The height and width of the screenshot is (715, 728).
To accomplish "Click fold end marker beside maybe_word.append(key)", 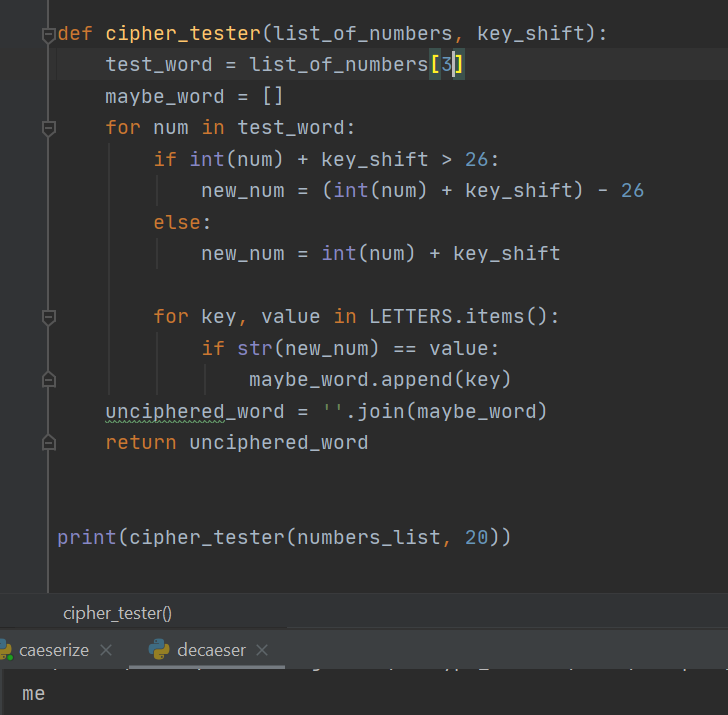I will [49, 380].
